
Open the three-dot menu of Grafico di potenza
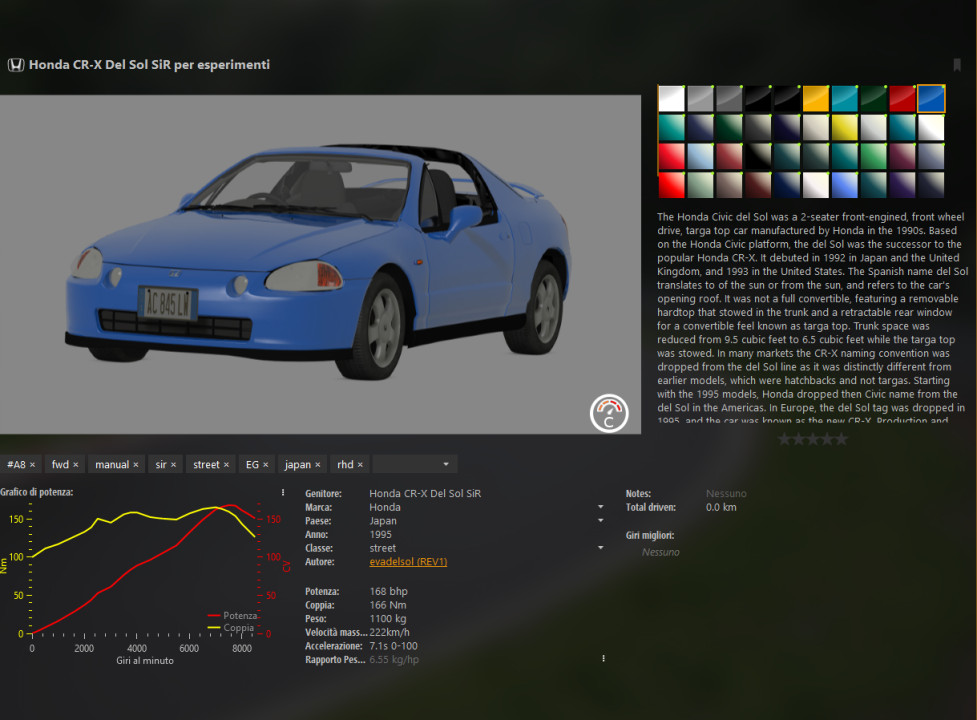click(283, 492)
